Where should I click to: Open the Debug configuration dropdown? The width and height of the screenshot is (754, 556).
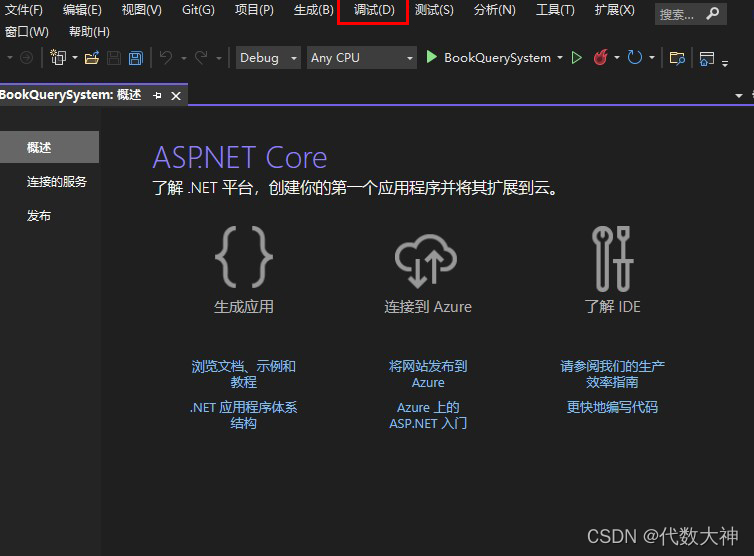point(268,58)
